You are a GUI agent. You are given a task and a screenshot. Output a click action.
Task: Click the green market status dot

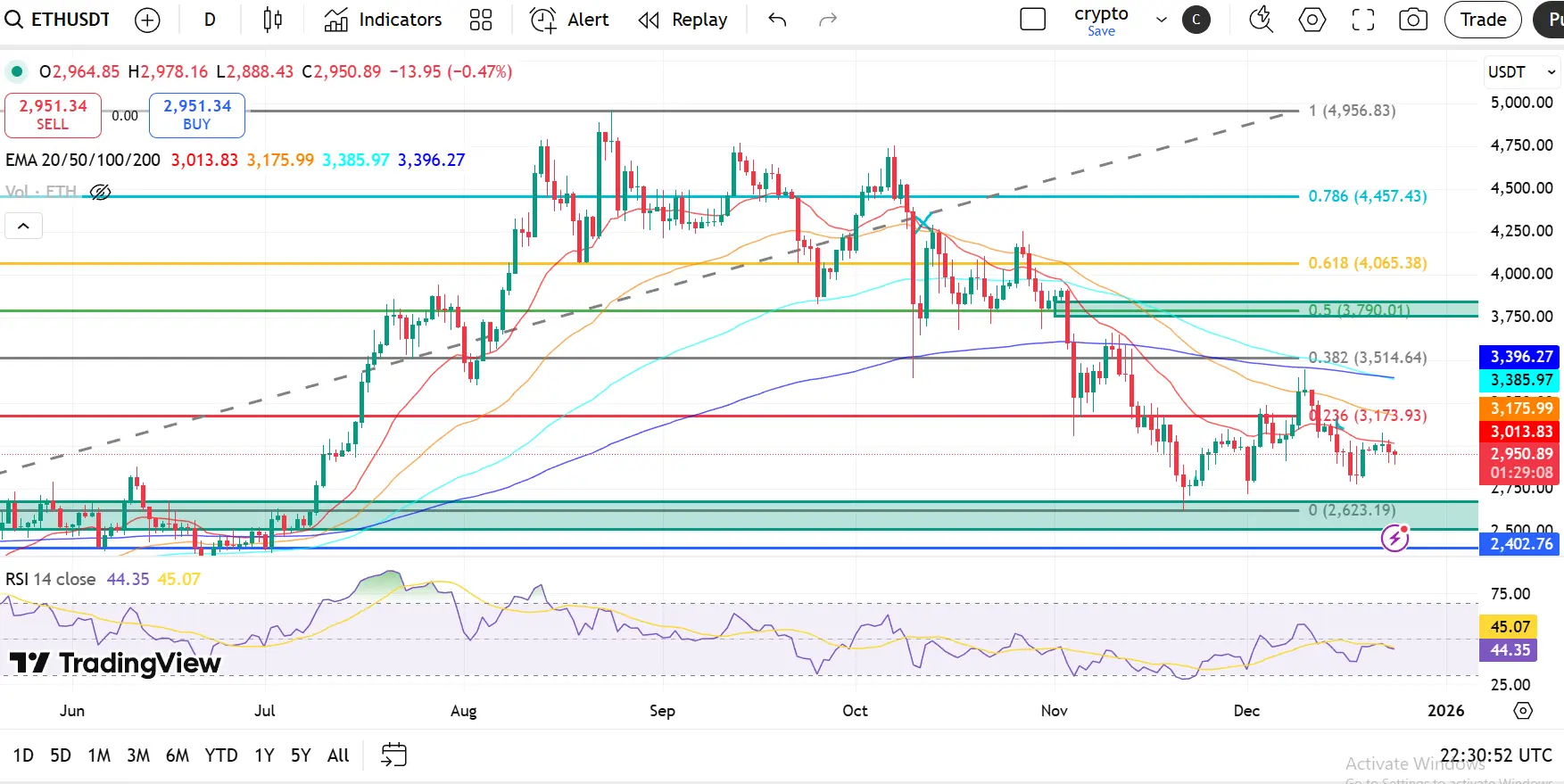coord(16,71)
